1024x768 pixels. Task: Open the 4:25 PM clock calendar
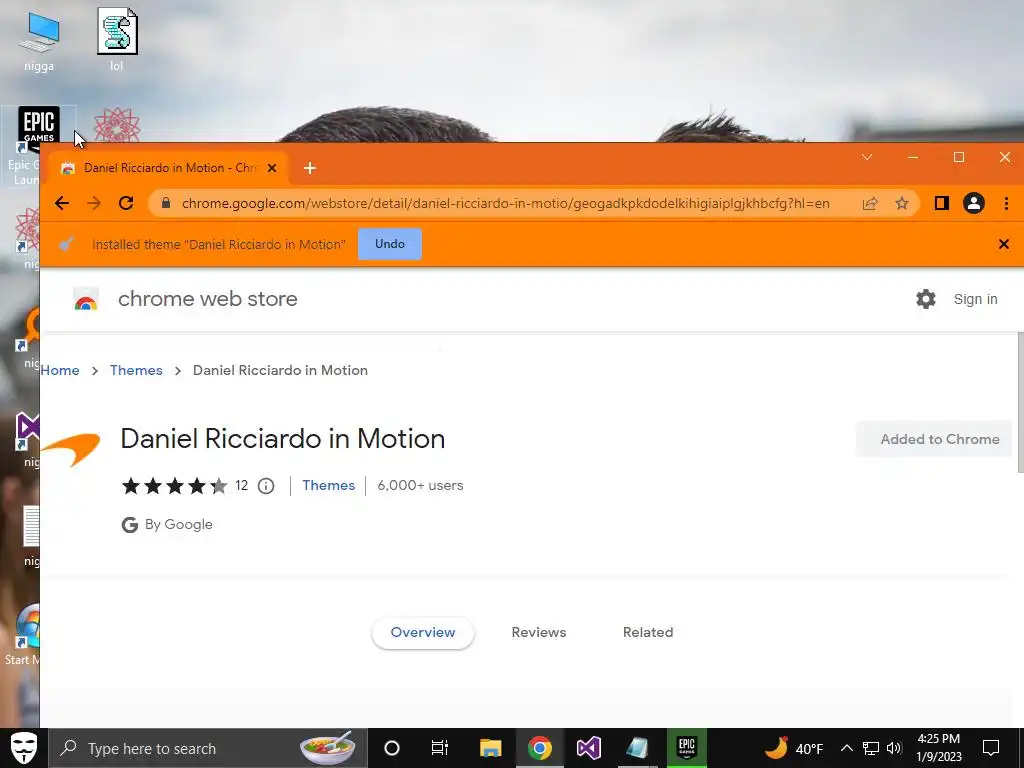pos(938,748)
